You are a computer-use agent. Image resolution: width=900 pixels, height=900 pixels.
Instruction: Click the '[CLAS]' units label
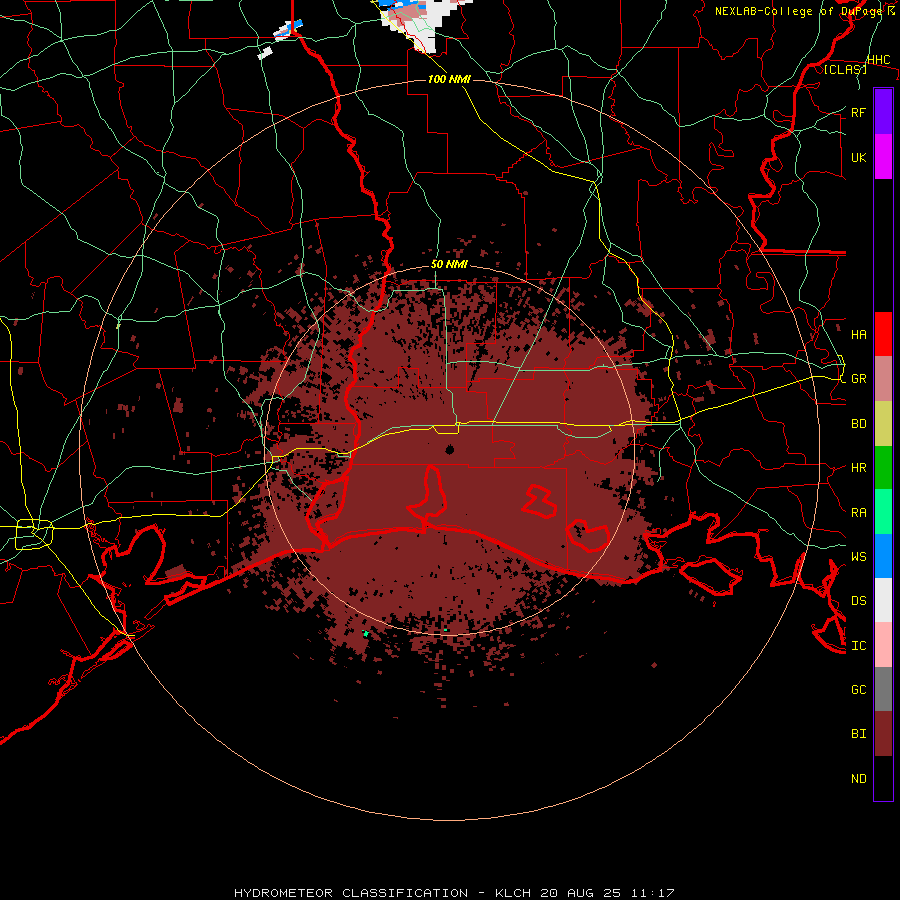tap(845, 69)
